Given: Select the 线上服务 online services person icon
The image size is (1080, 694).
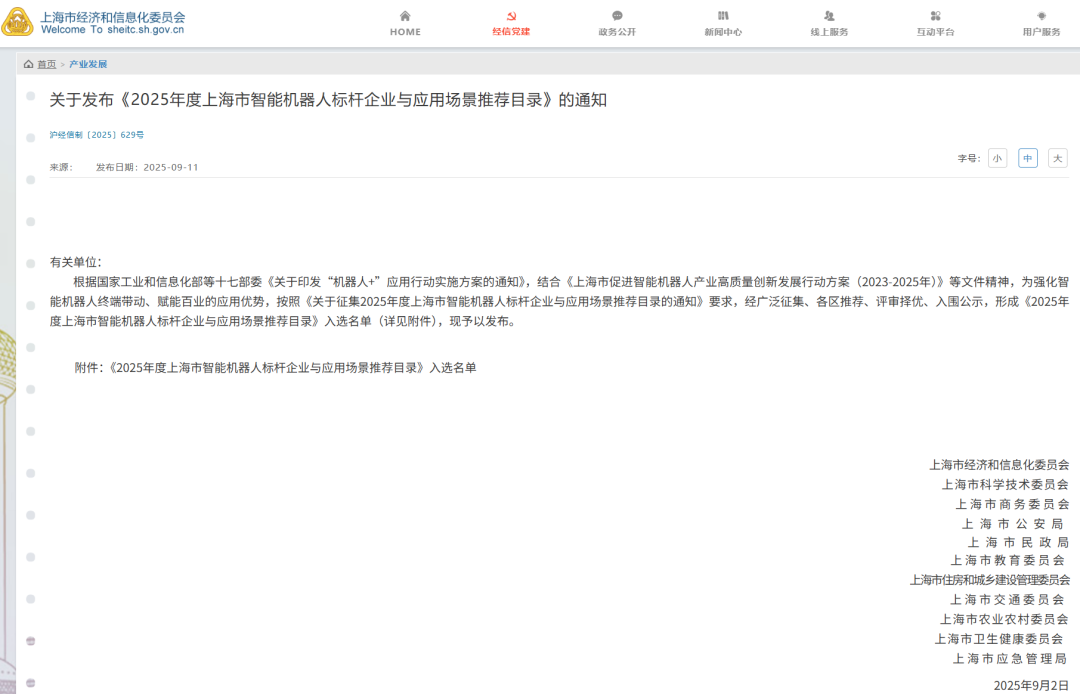Looking at the screenshot, I should pos(828,16).
